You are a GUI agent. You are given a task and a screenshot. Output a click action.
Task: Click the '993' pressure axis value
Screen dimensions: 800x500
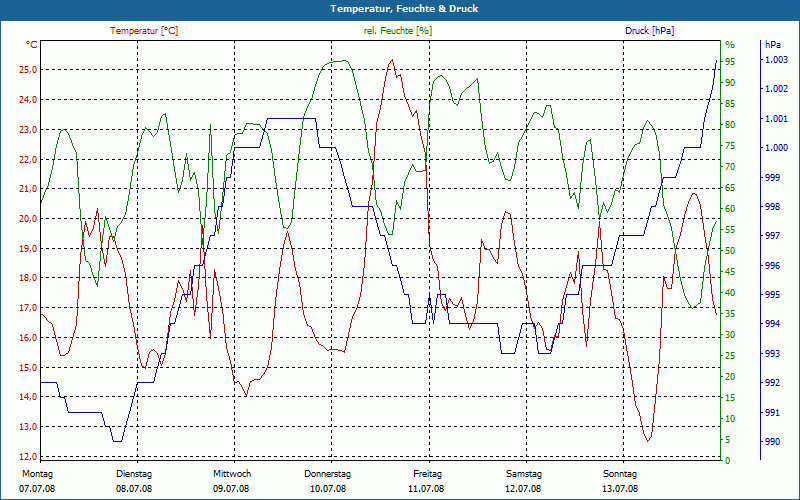(772, 354)
